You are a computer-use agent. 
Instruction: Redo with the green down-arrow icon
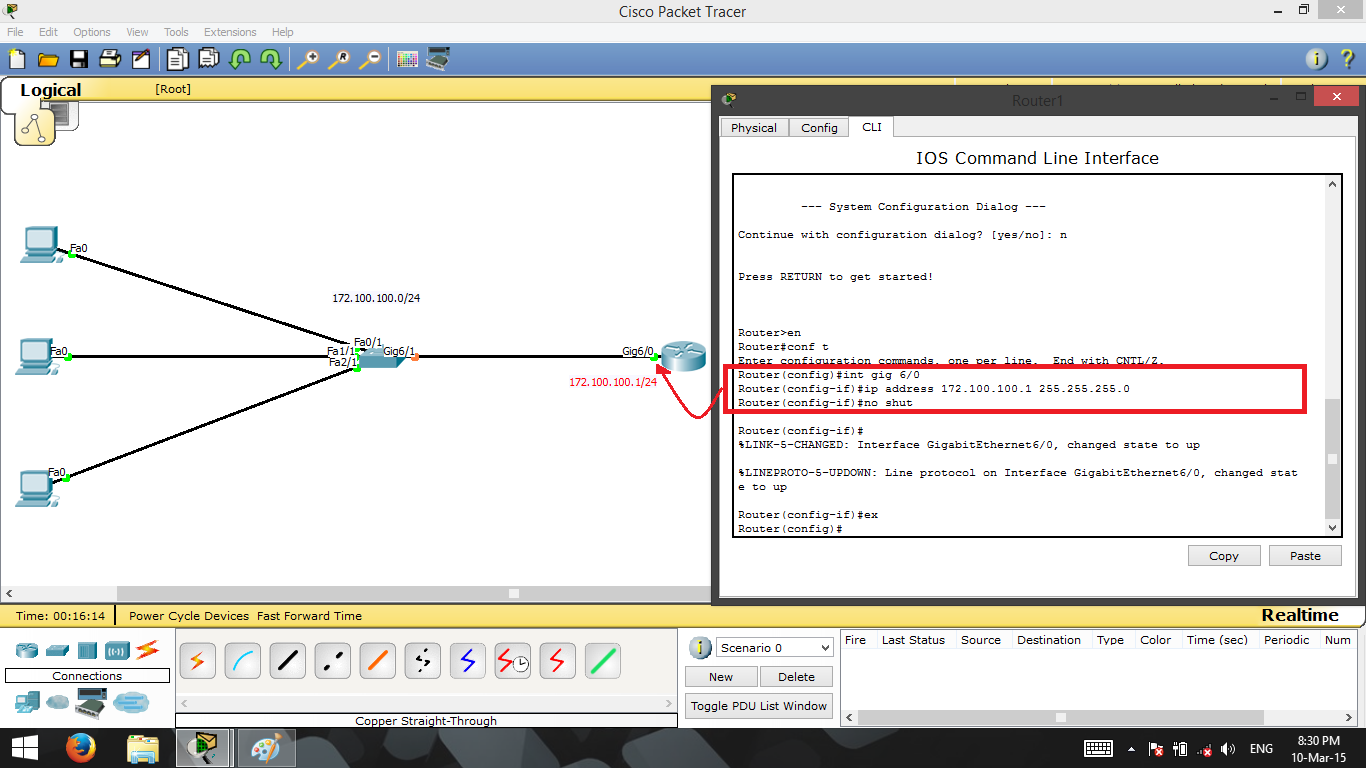(x=271, y=59)
